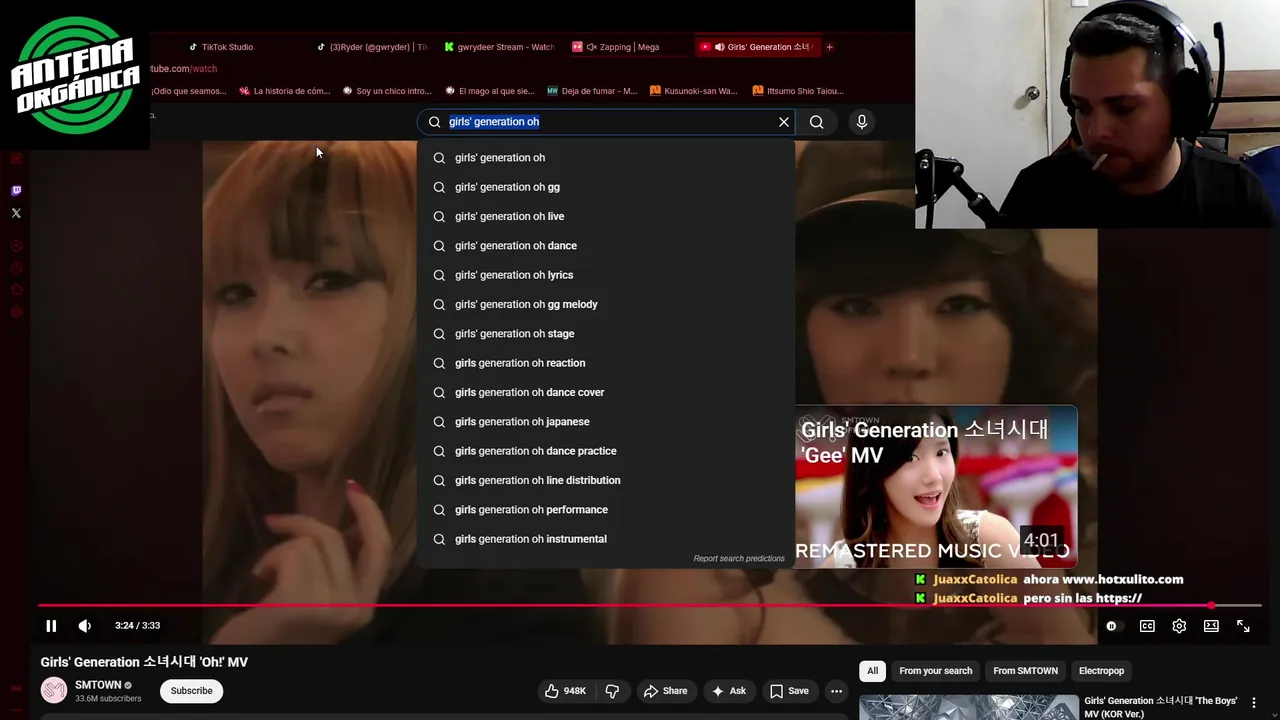Switch to theater mode
Viewport: 1280px width, 720px height.
tap(1211, 626)
